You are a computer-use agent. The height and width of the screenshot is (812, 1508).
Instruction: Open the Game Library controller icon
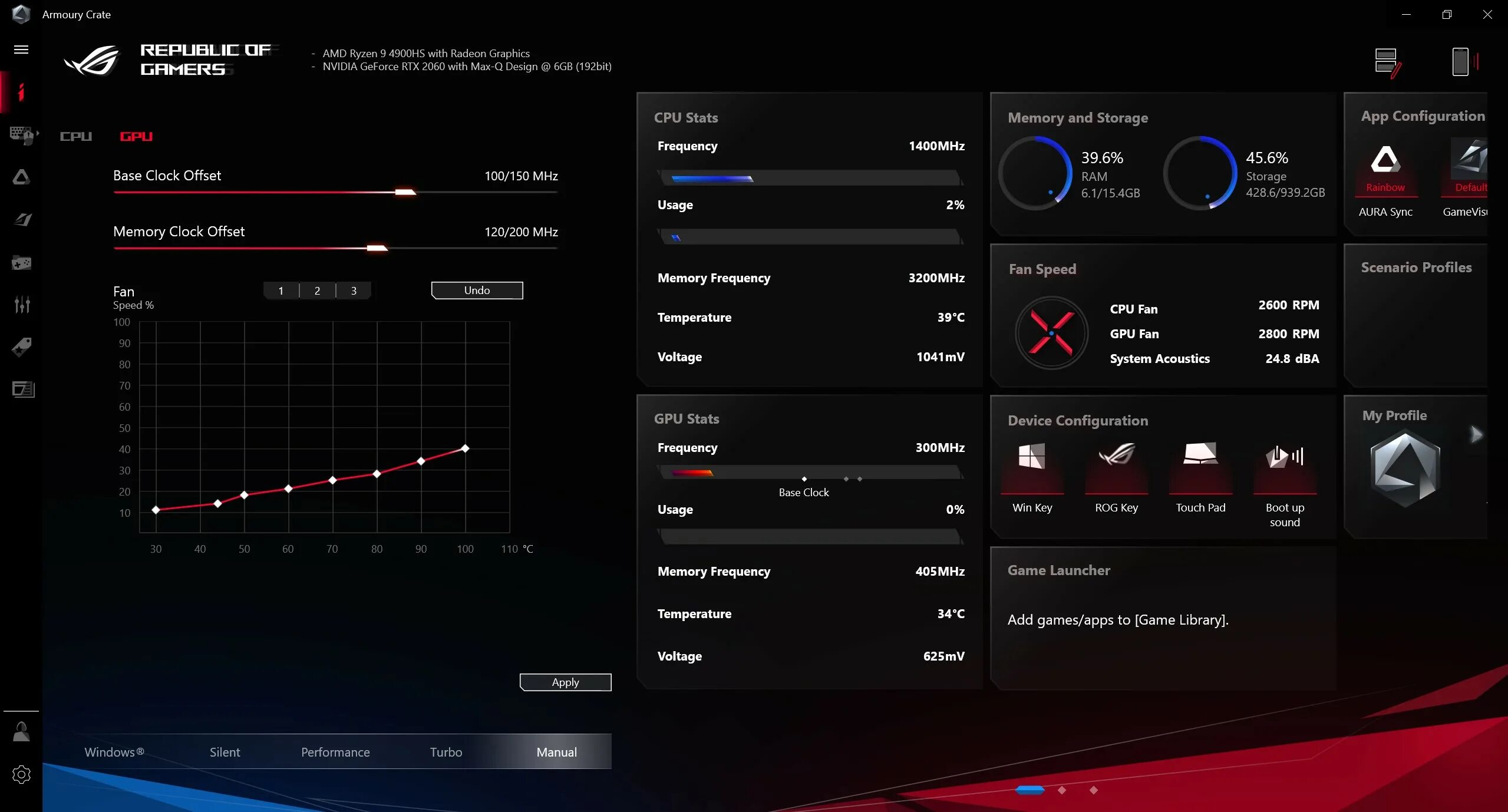21,263
